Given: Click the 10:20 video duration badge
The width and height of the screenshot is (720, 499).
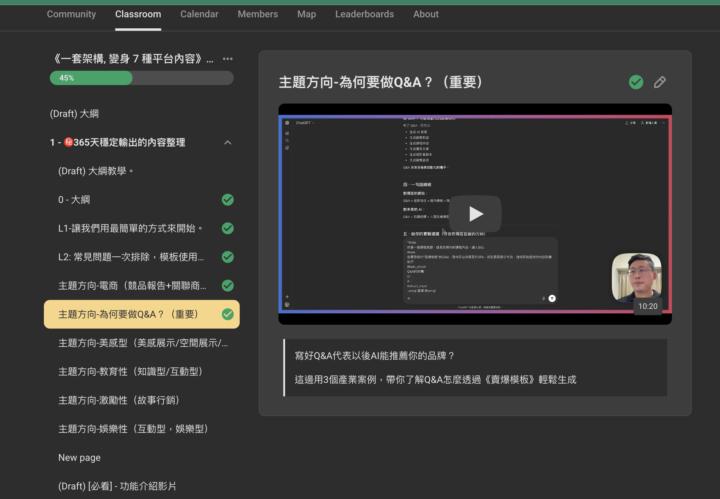Looking at the screenshot, I should (647, 306).
